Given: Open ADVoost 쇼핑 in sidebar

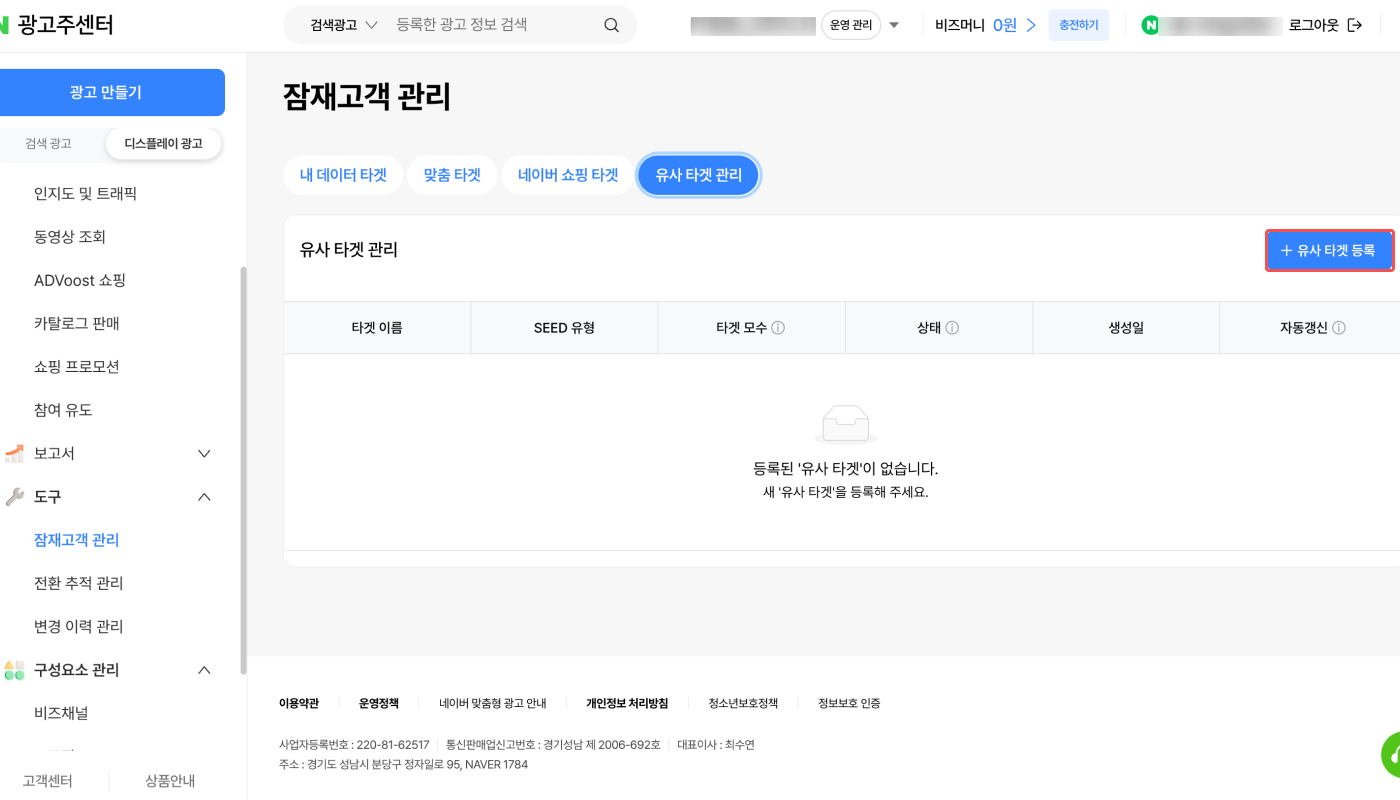Looking at the screenshot, I should [x=80, y=280].
